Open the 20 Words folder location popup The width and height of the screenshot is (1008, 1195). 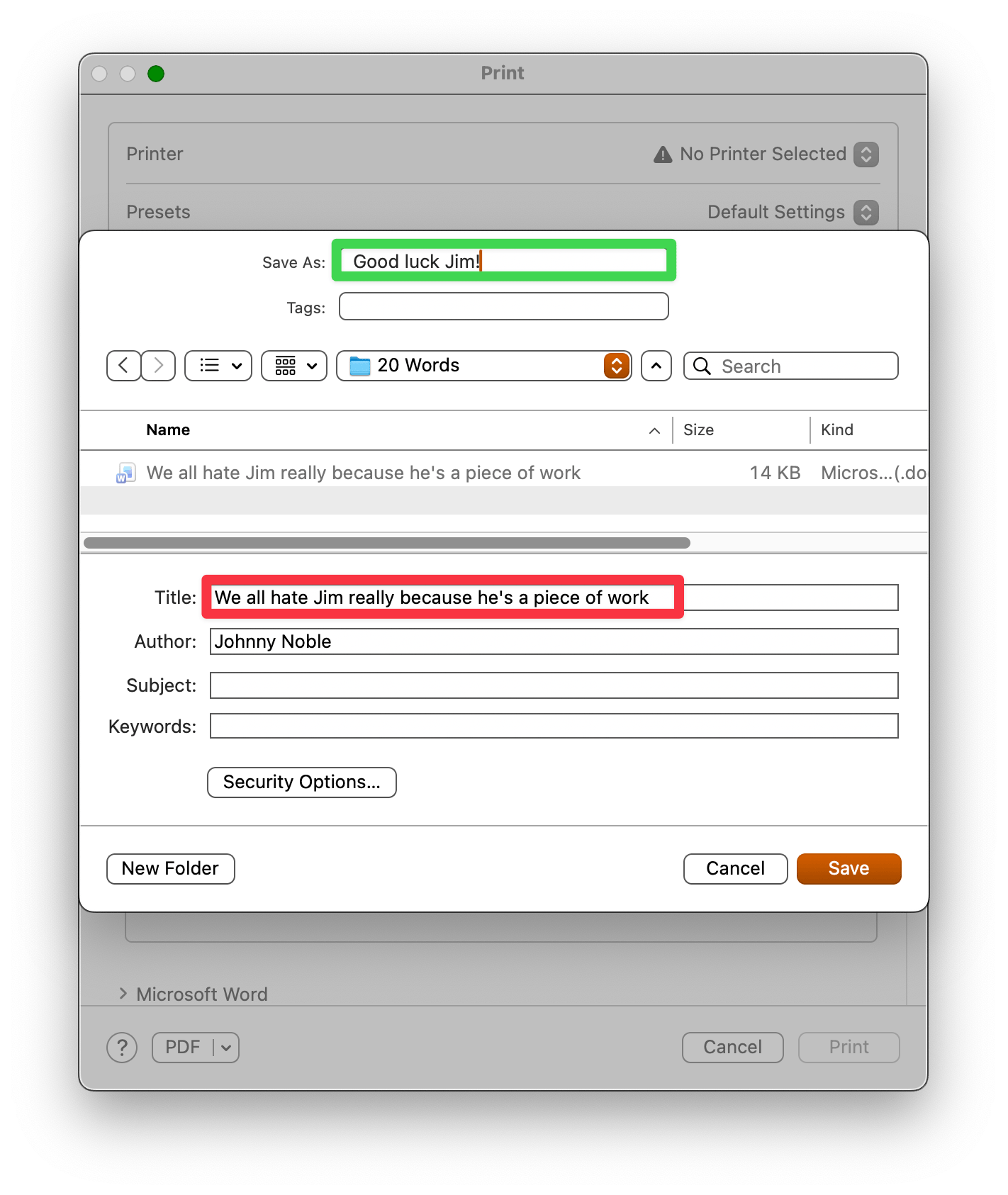coord(483,366)
